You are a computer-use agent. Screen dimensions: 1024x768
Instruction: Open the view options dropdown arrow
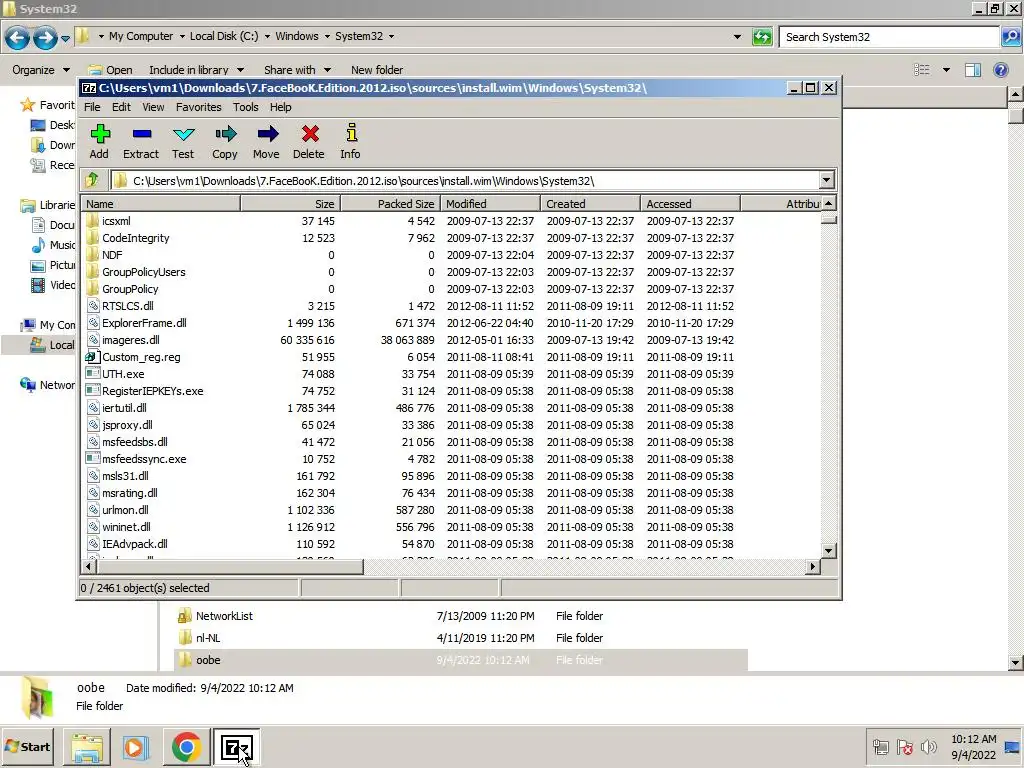(x=946, y=70)
